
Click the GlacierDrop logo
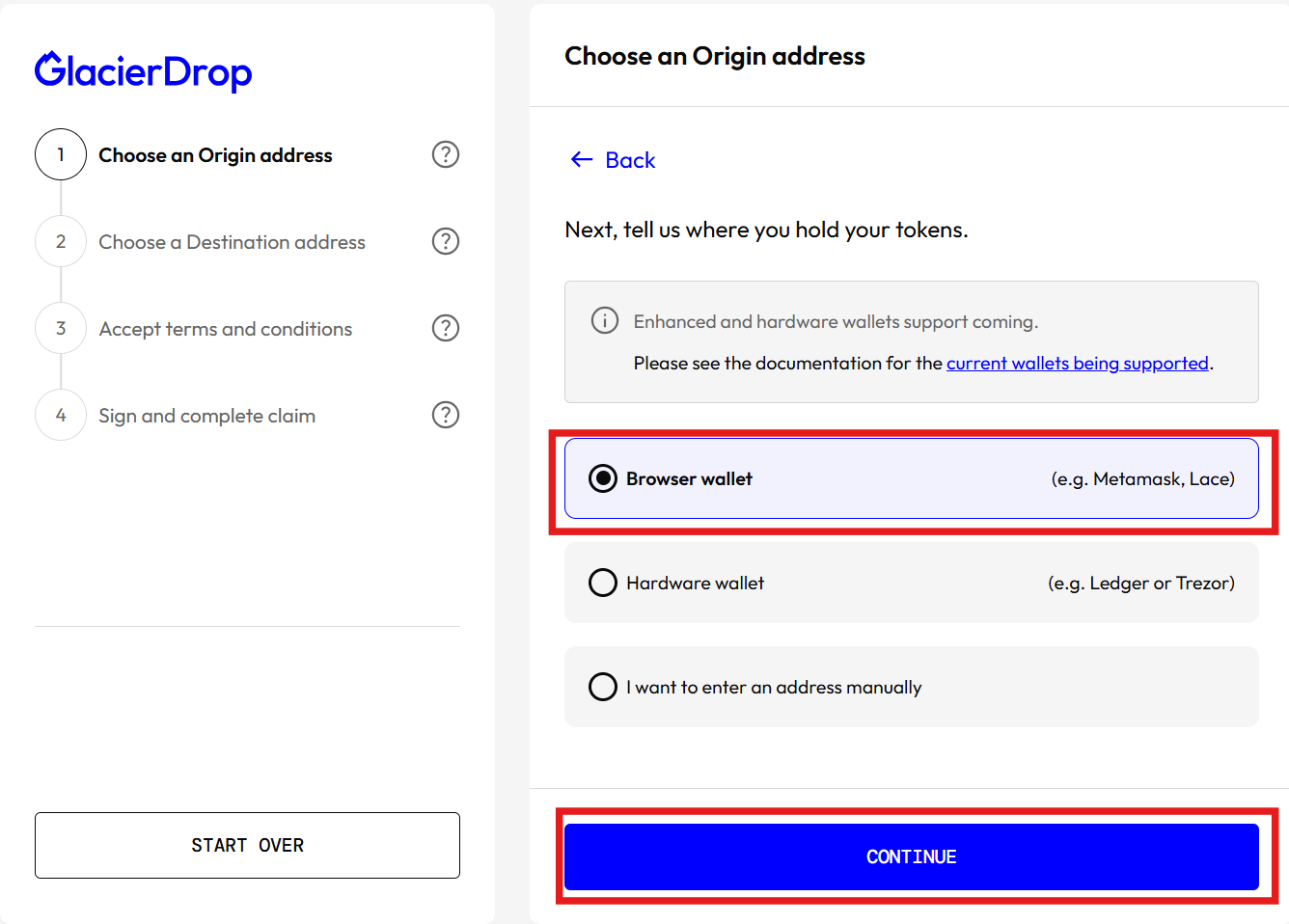(143, 71)
